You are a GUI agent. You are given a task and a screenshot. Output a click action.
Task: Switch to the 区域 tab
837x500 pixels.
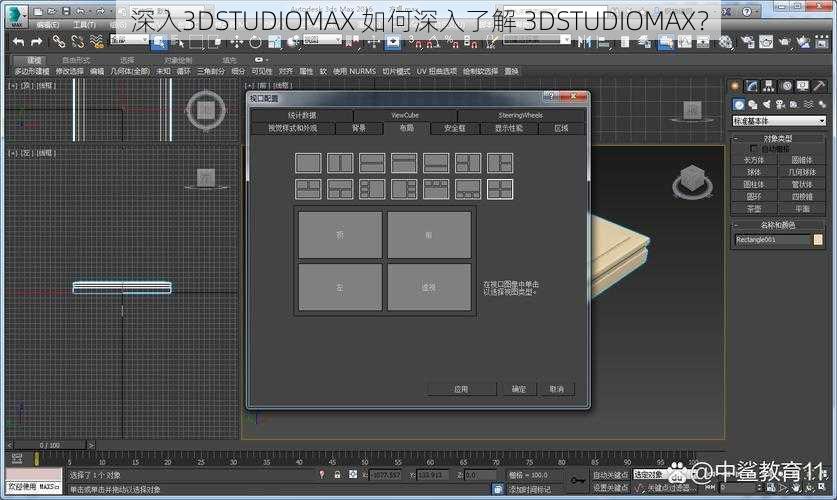tap(561, 128)
